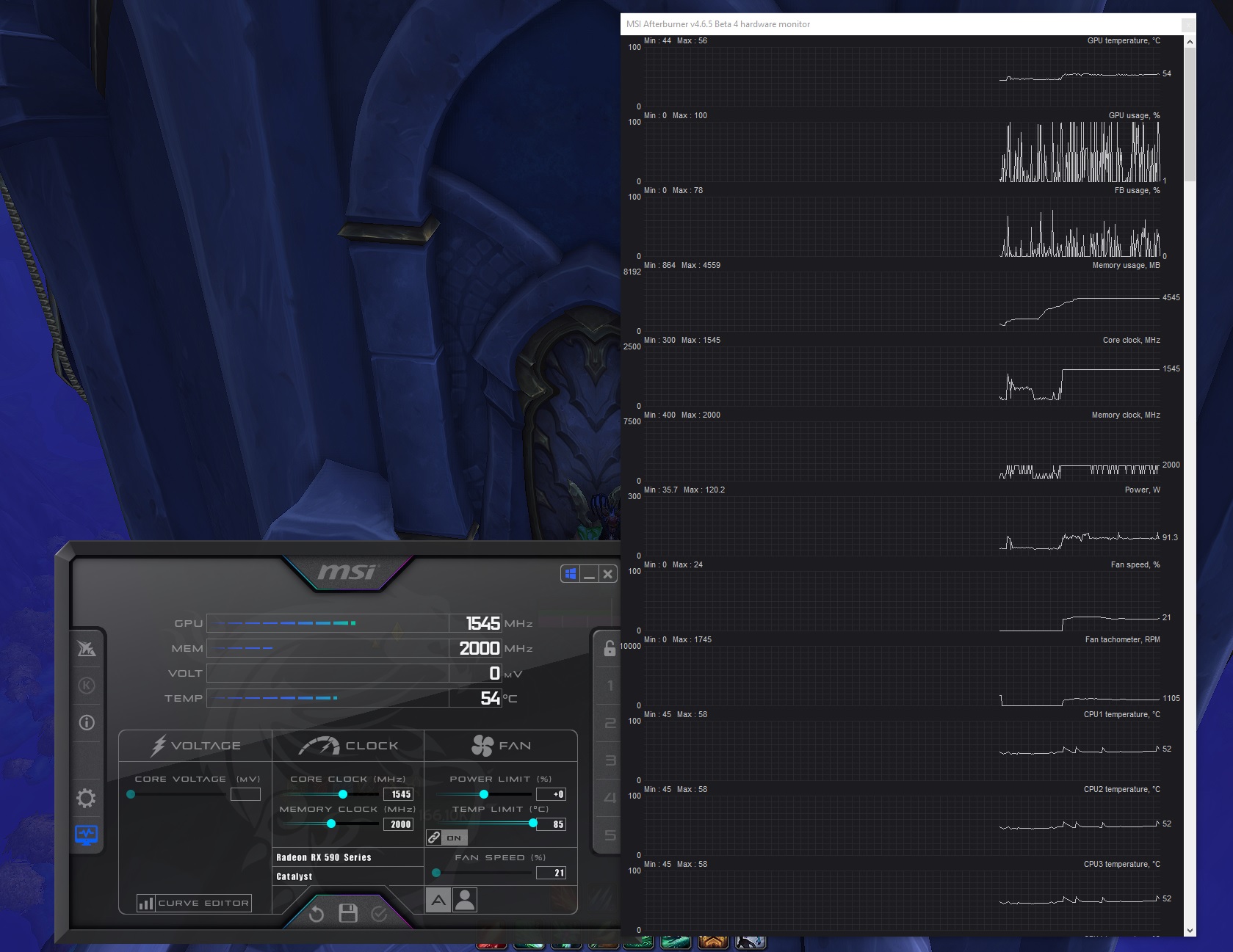The width and height of the screenshot is (1233, 952).
Task: Click the GPU temperature graph
Action: [x=903, y=78]
